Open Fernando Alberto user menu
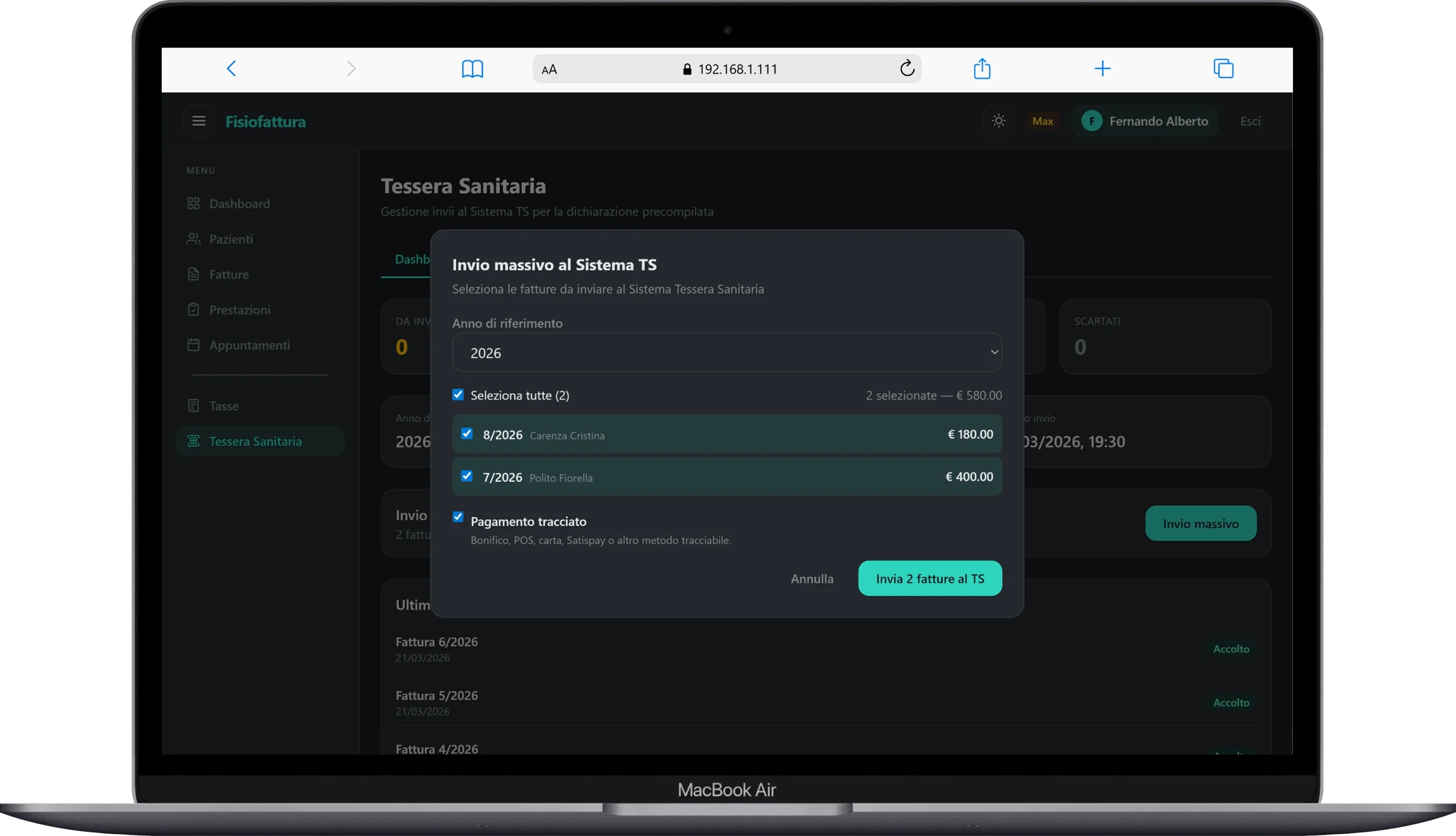The height and width of the screenshot is (836, 1456). tap(1144, 121)
